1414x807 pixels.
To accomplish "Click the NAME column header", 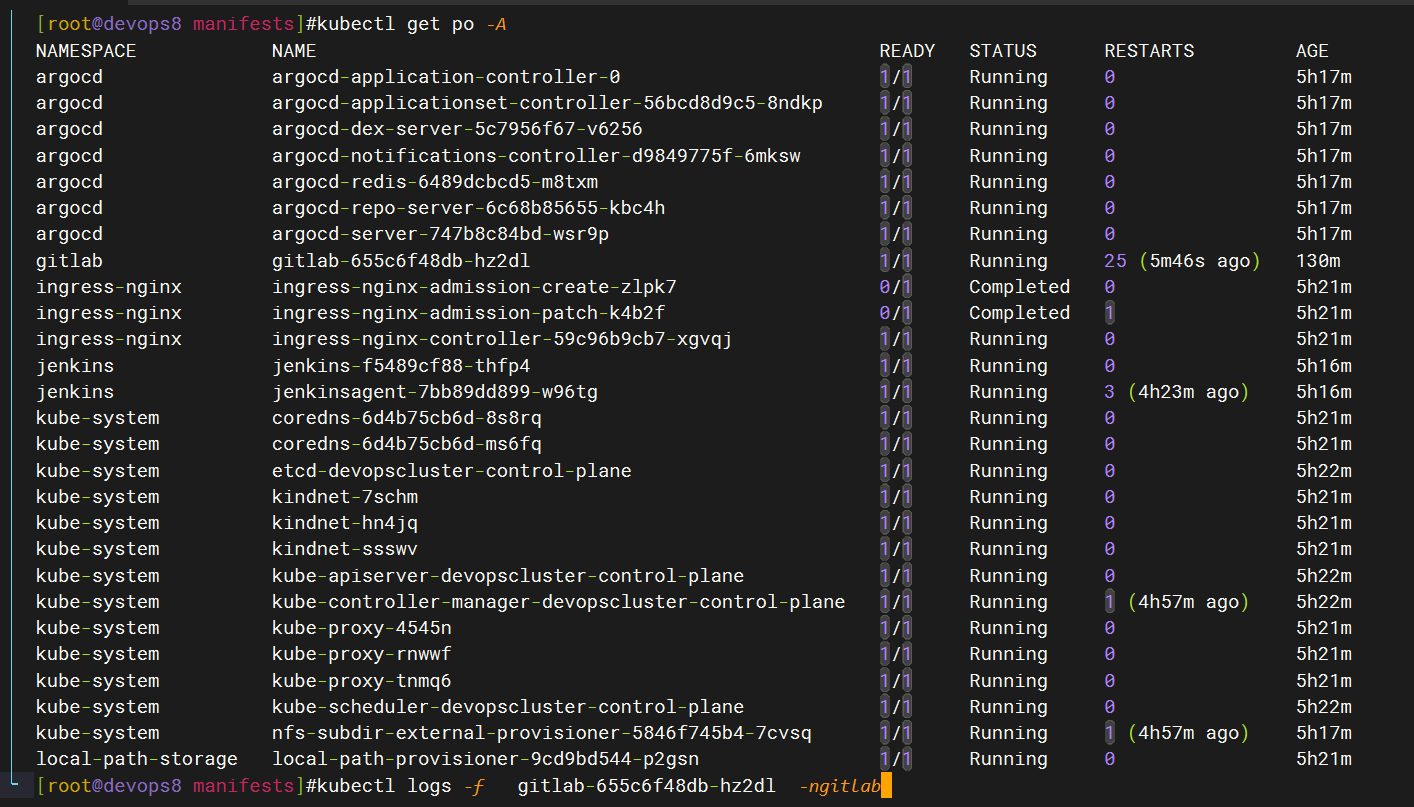I will click(x=294, y=51).
